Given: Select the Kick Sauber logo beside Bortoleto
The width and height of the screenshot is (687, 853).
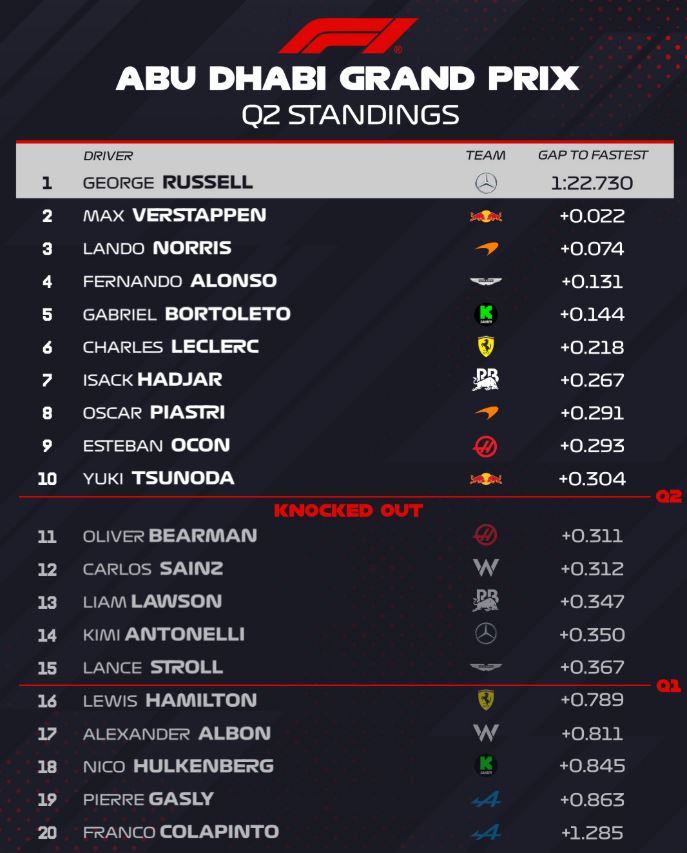Looking at the screenshot, I should 486,315.
